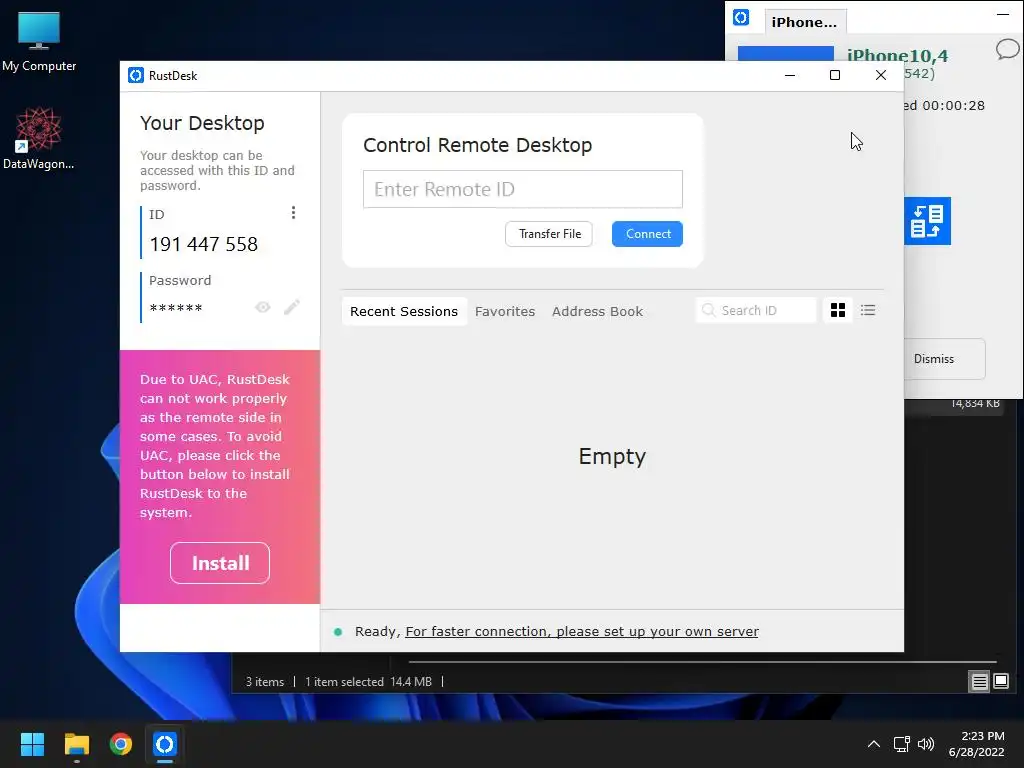Minimize the RustDesk window

pos(790,76)
